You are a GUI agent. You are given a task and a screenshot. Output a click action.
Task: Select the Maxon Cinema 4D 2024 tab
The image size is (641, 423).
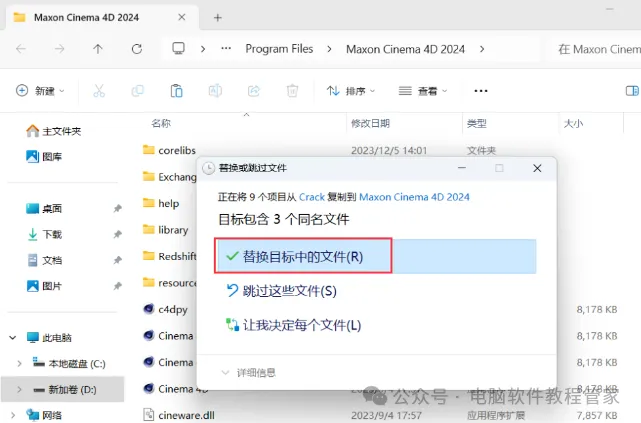click(101, 18)
